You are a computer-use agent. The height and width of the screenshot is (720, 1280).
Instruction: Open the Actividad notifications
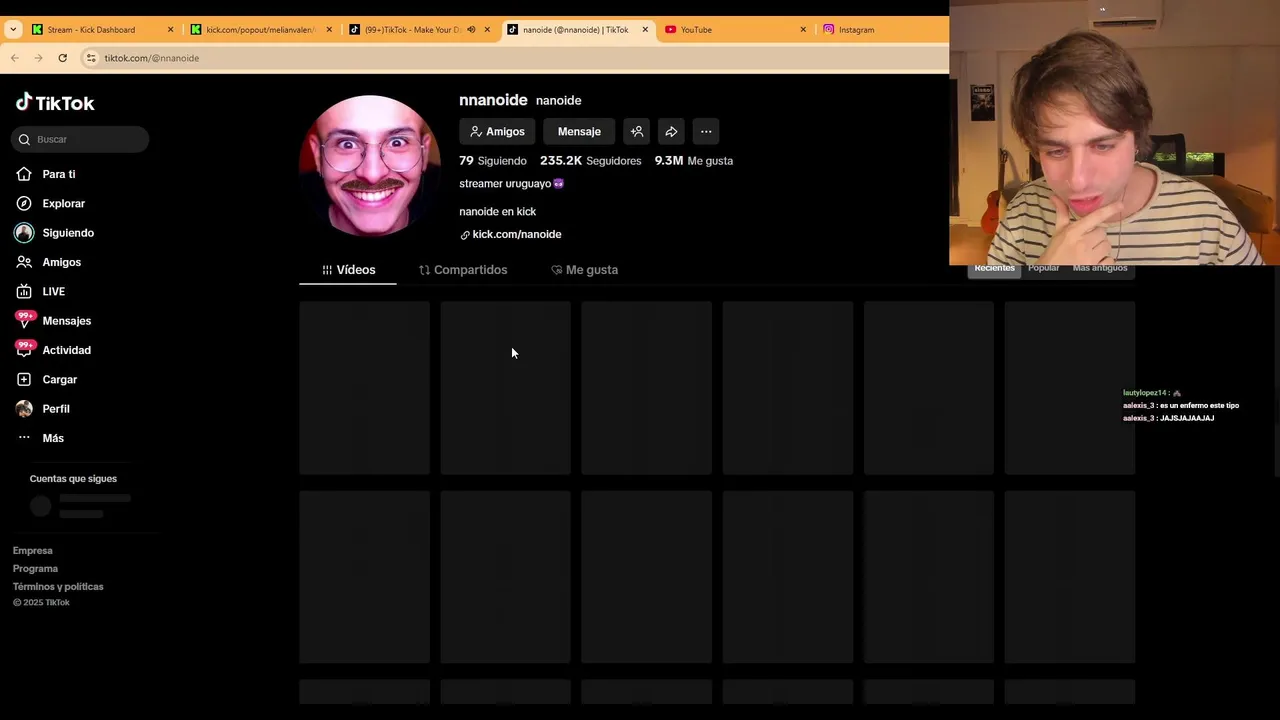point(53,350)
